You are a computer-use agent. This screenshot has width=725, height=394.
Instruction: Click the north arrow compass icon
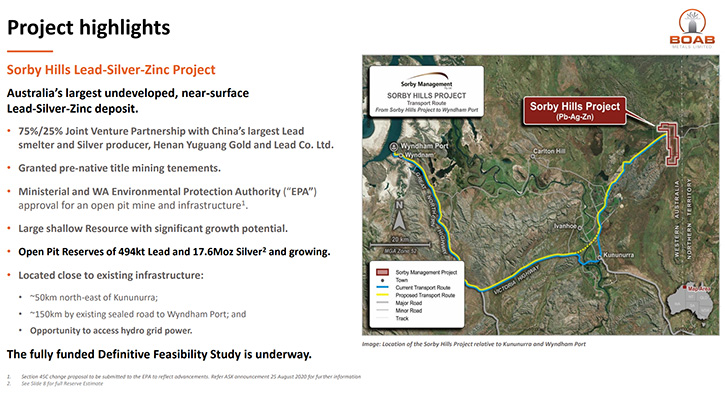(x=399, y=215)
